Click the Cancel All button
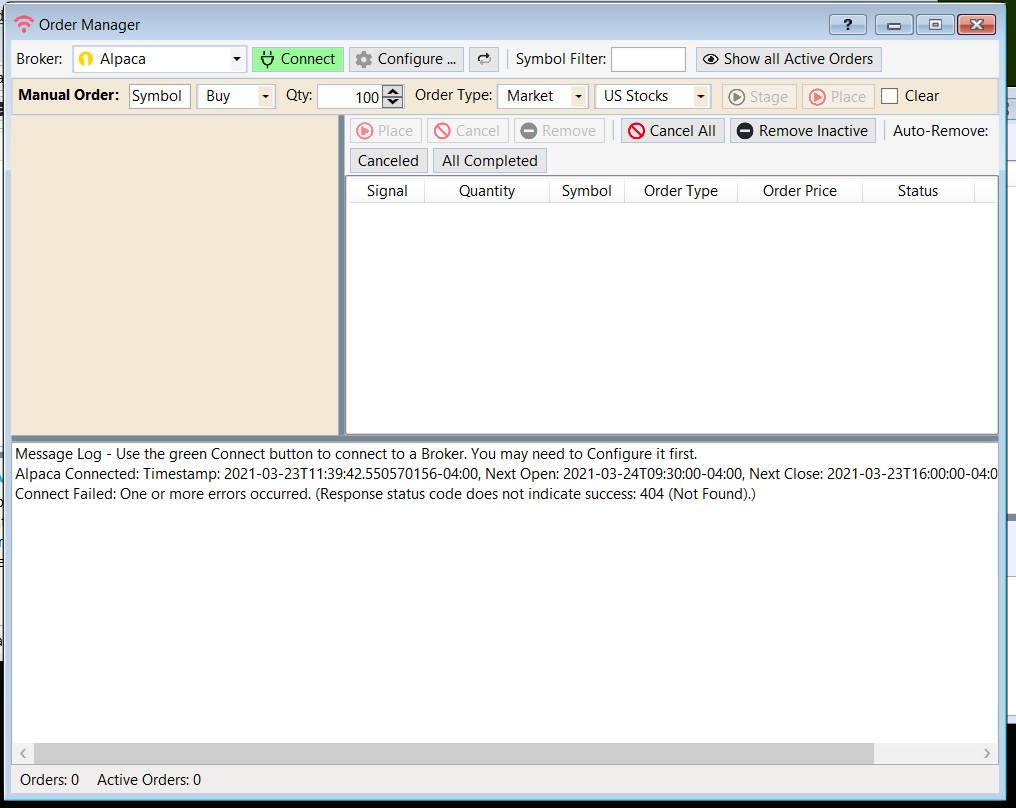1016x808 pixels. pyautogui.click(x=673, y=131)
